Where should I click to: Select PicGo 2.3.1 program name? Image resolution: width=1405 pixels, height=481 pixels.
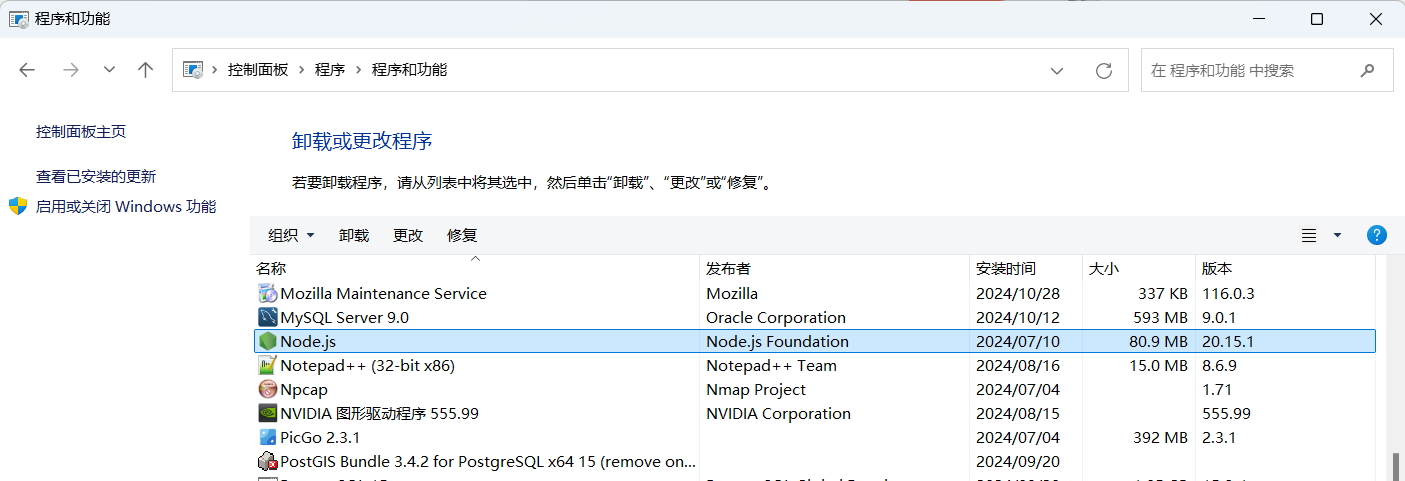click(320, 438)
